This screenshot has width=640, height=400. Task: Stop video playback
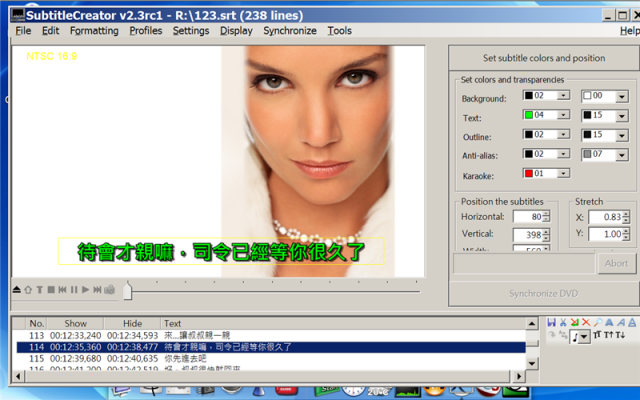tap(51, 290)
